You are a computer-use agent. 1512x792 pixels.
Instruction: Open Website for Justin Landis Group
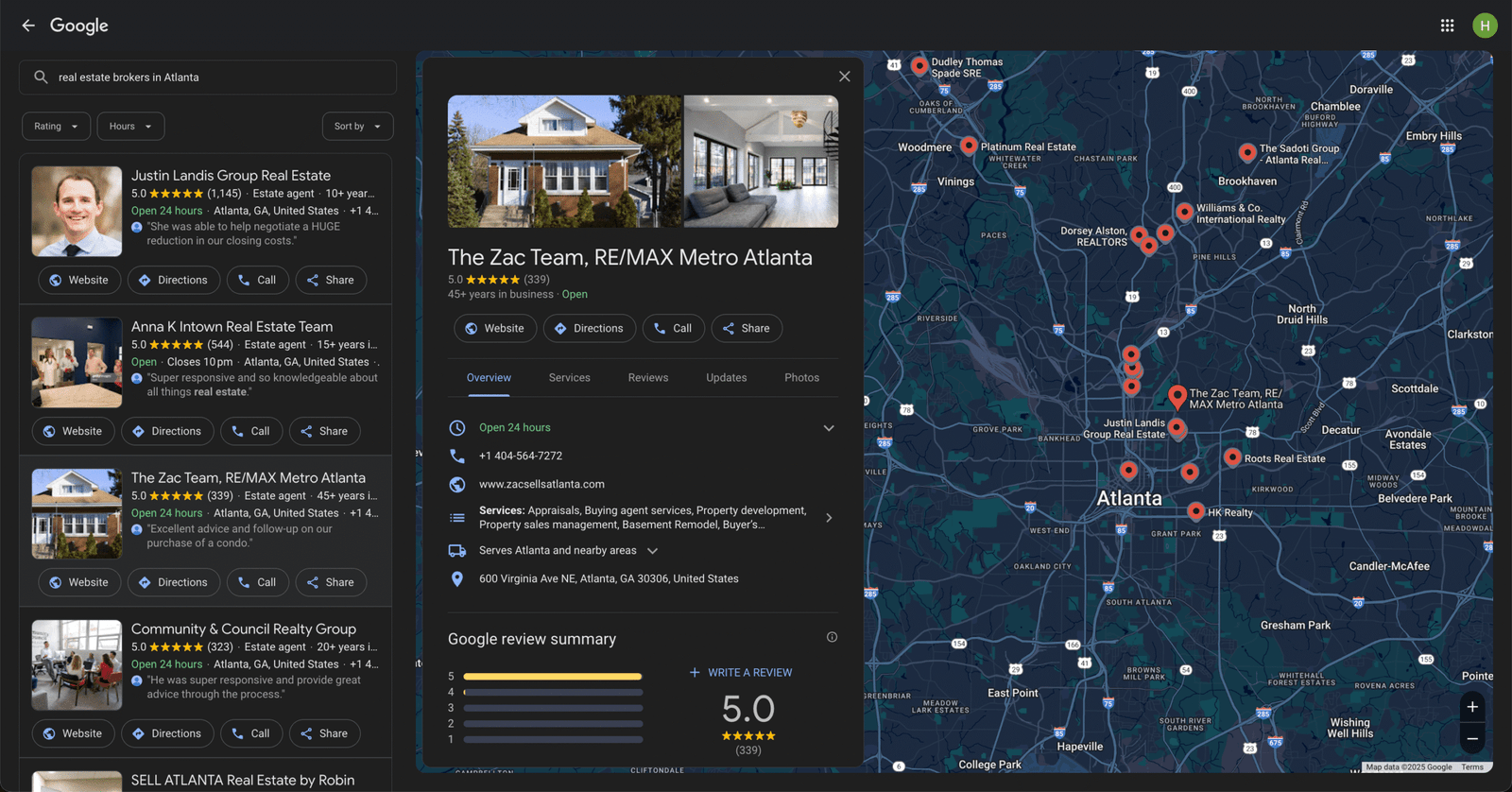[x=79, y=280]
